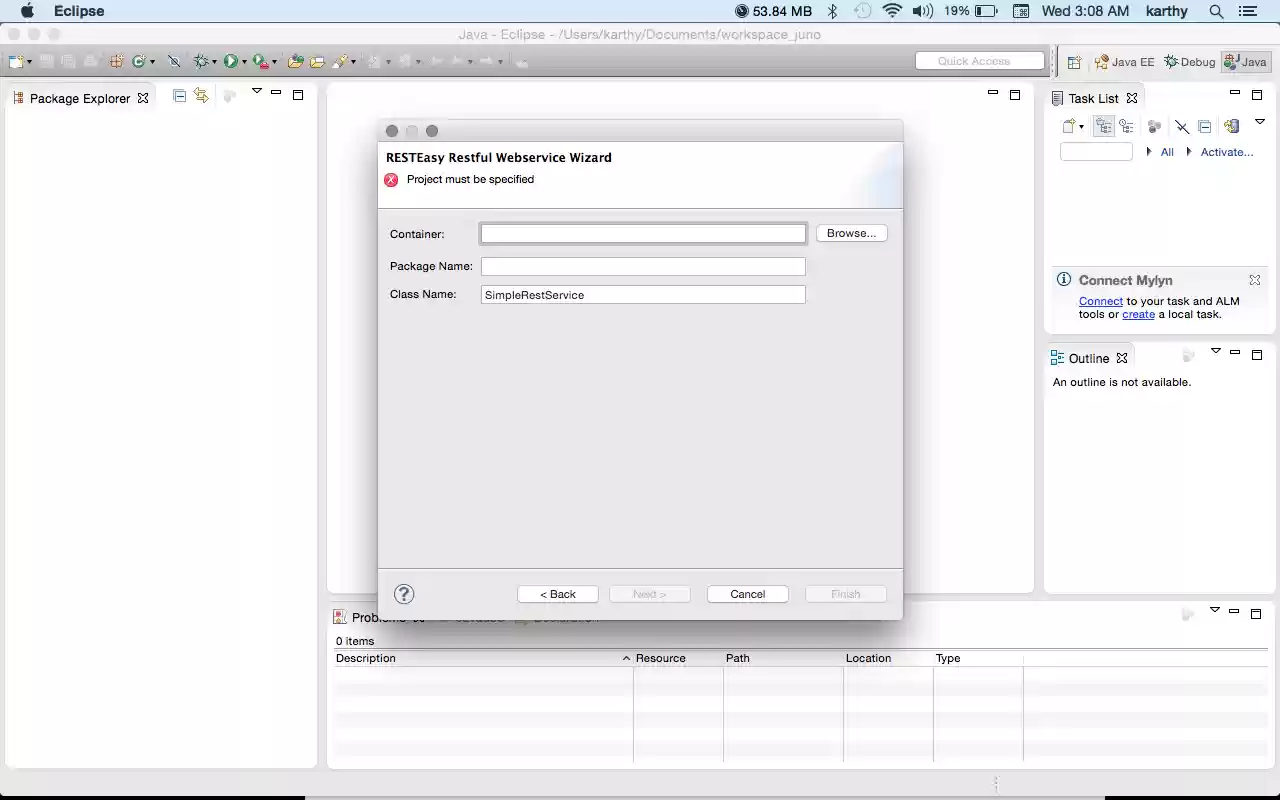The height and width of the screenshot is (800, 1280).
Task: Click the Connect link in Connect Mylyn
Action: point(1100,301)
